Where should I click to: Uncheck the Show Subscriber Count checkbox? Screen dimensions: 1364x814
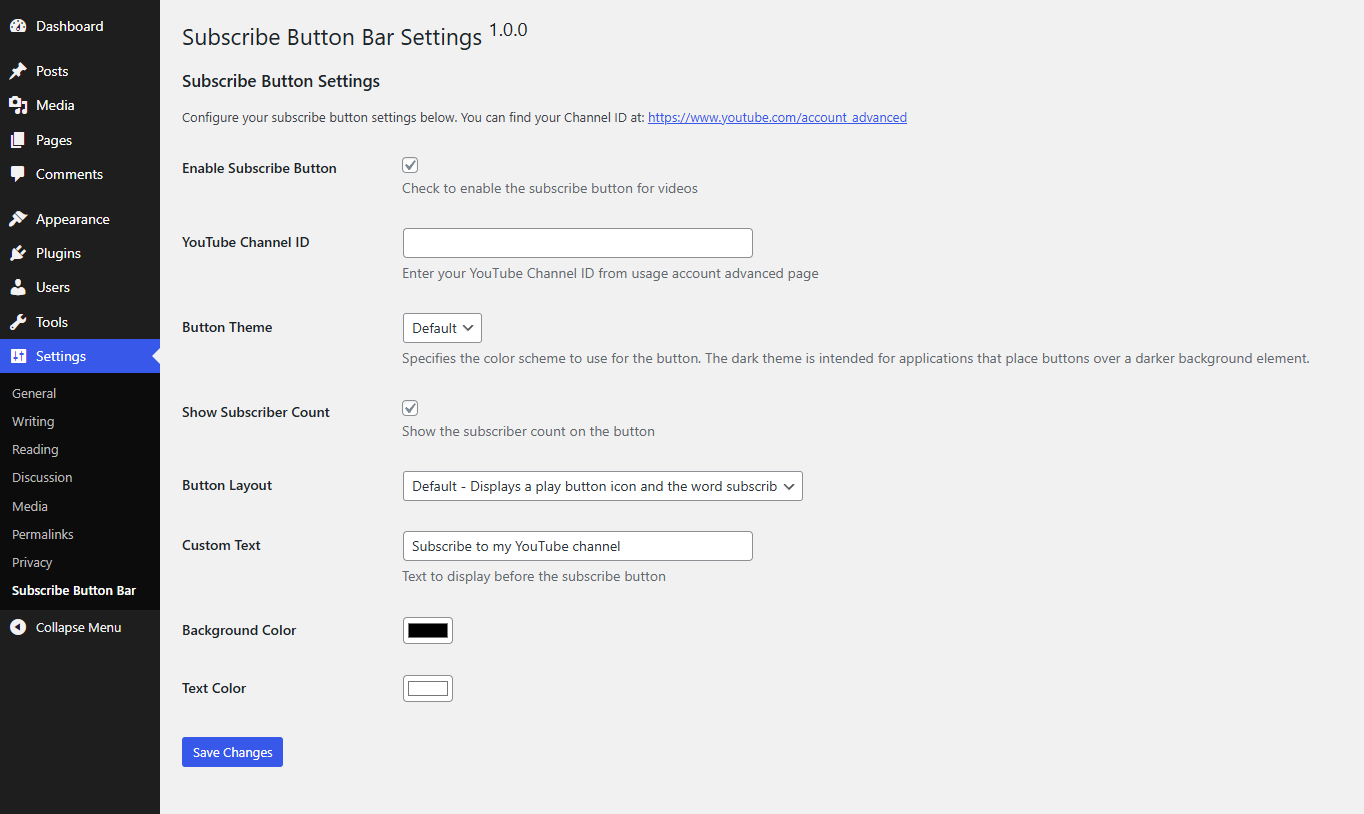click(410, 408)
